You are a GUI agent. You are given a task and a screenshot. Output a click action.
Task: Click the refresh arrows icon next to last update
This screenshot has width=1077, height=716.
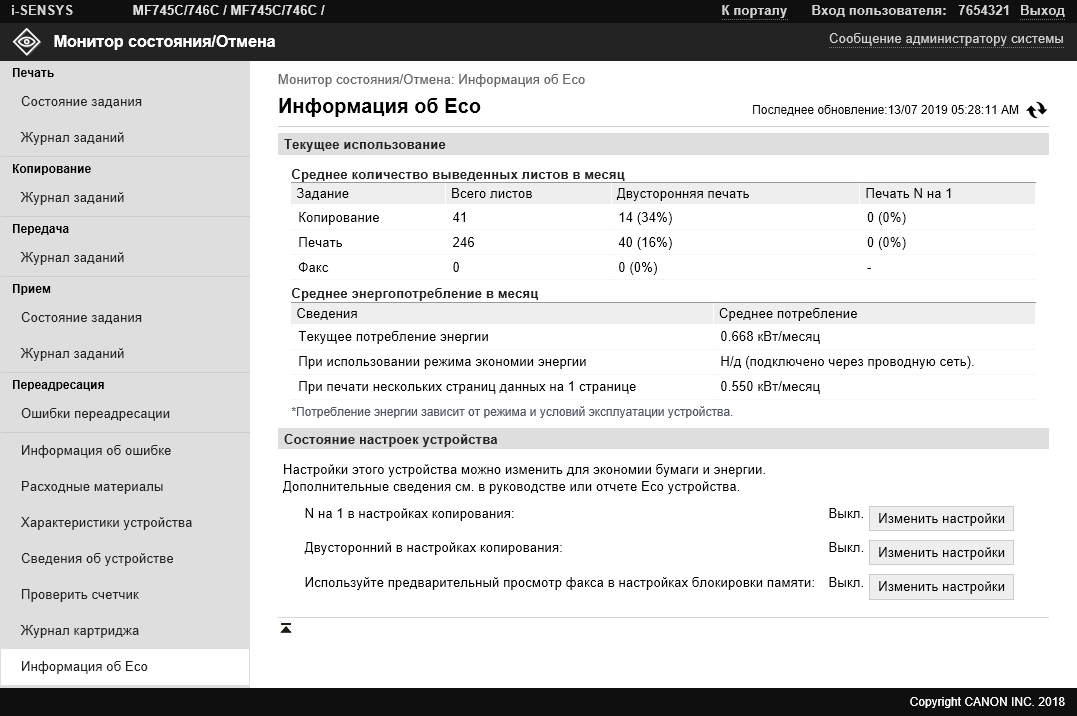point(1036,110)
